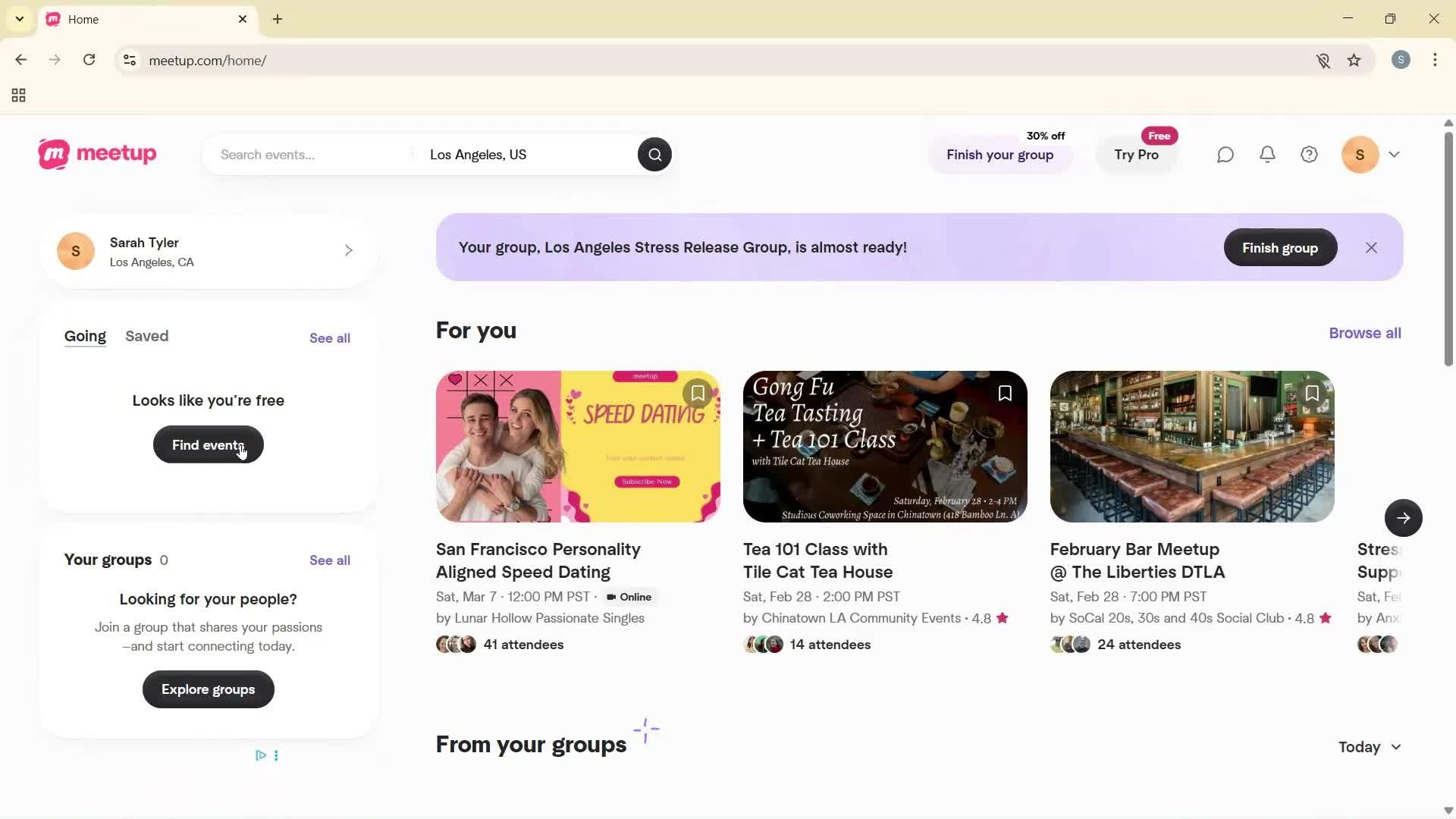Open the profile avatar menu icon

(1360, 154)
